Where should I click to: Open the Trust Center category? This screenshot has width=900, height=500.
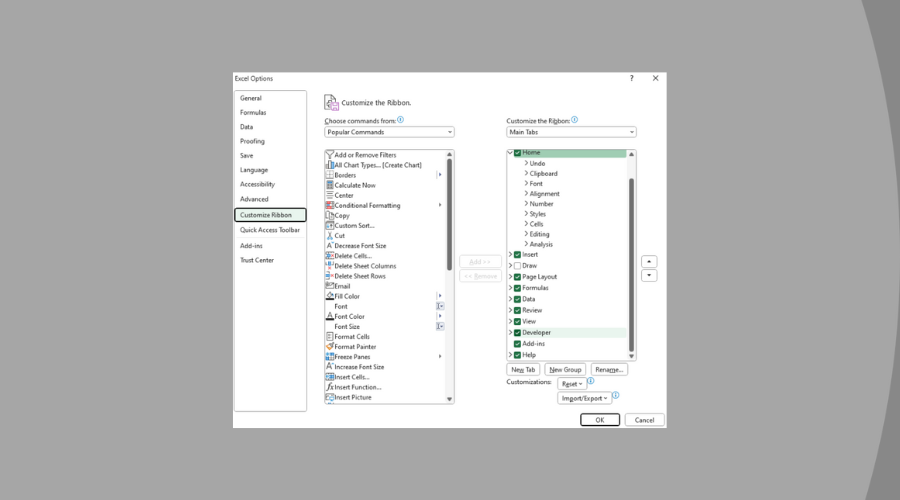click(x=270, y=260)
